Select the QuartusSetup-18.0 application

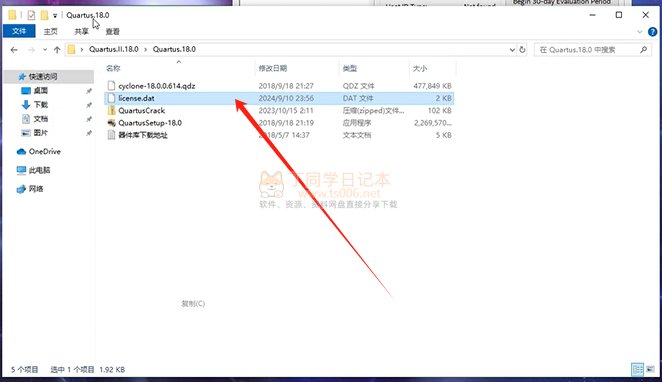point(150,123)
